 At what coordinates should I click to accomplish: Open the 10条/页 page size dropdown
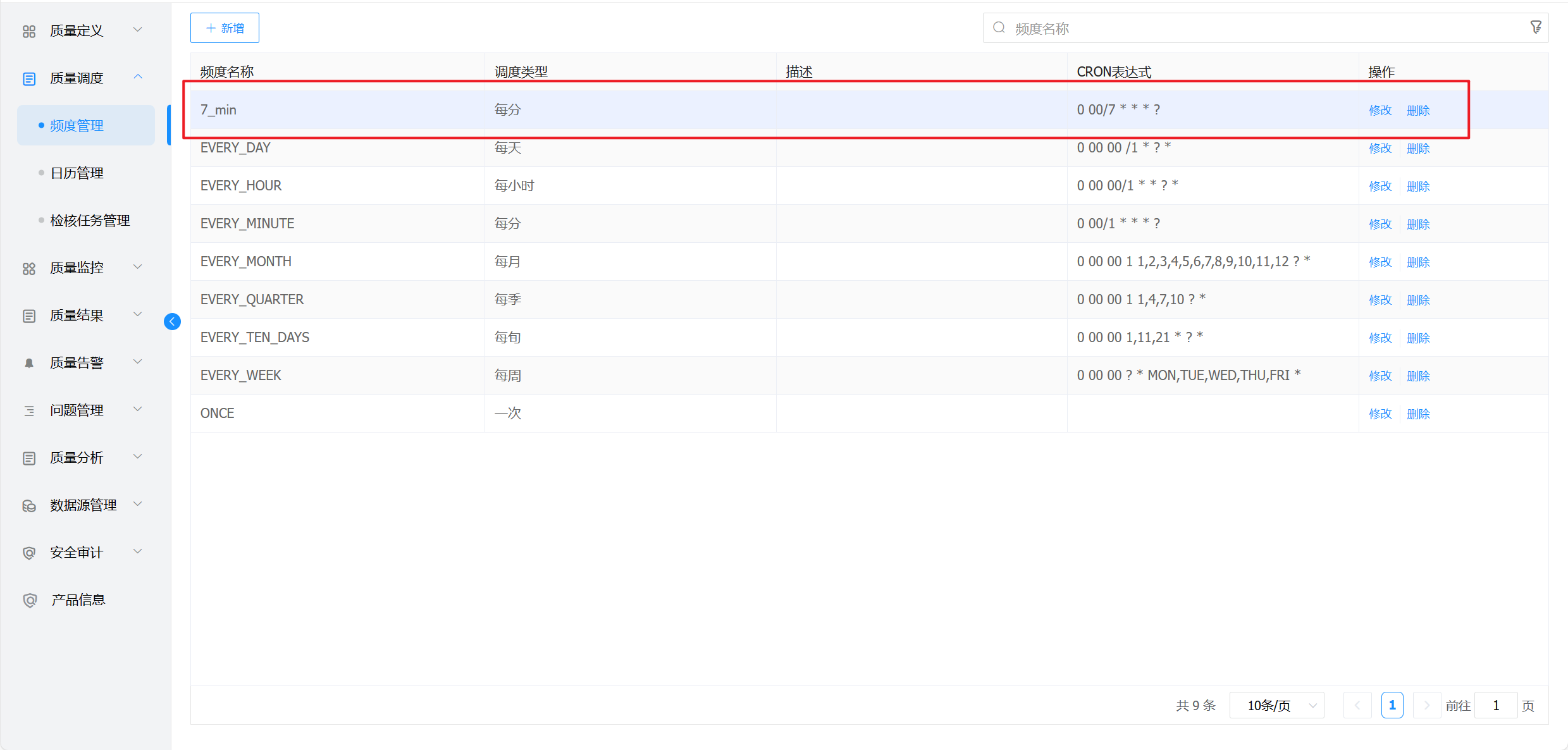pos(1276,705)
